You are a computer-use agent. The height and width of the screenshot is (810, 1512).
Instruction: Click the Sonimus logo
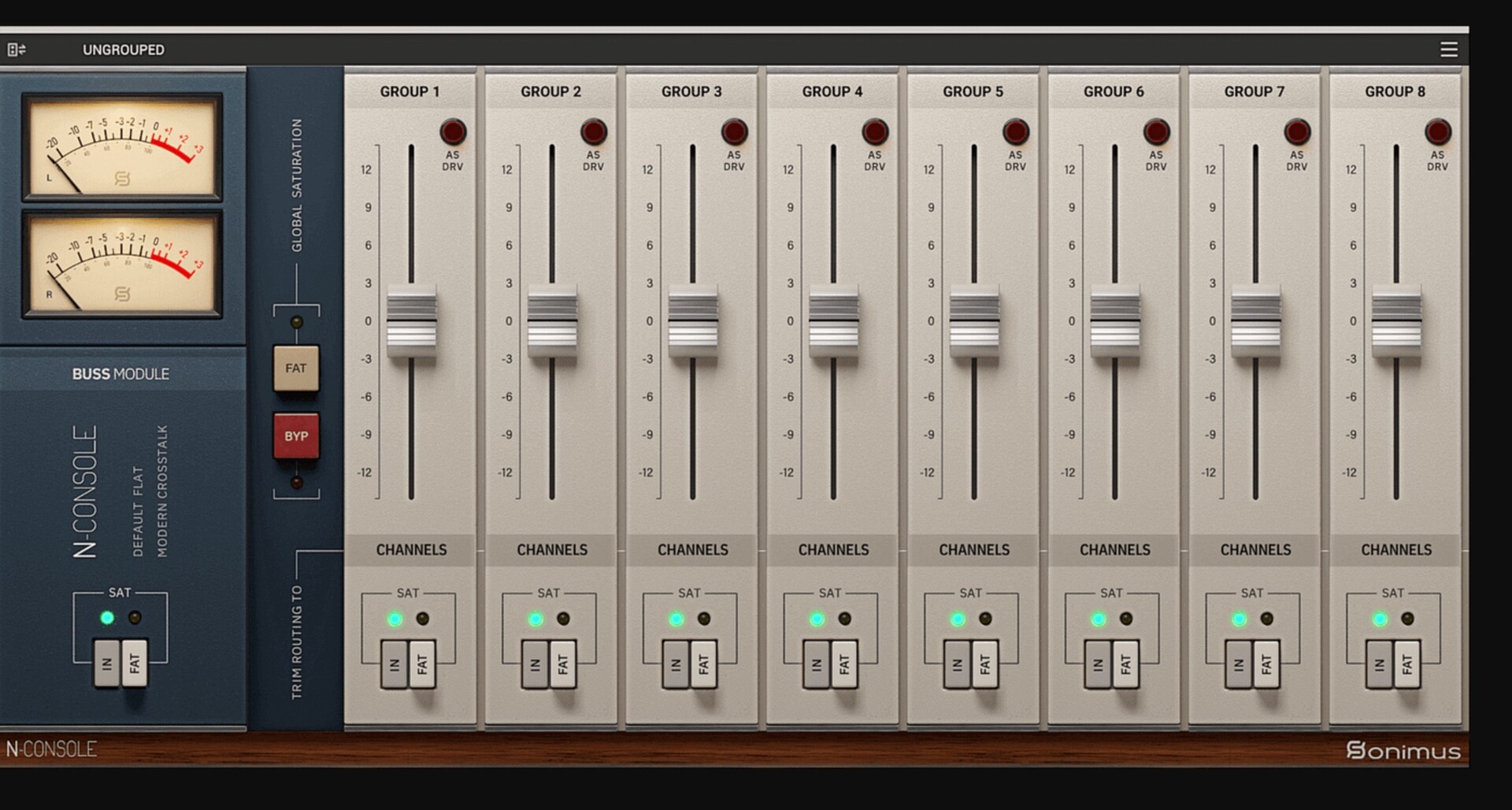click(x=1403, y=750)
